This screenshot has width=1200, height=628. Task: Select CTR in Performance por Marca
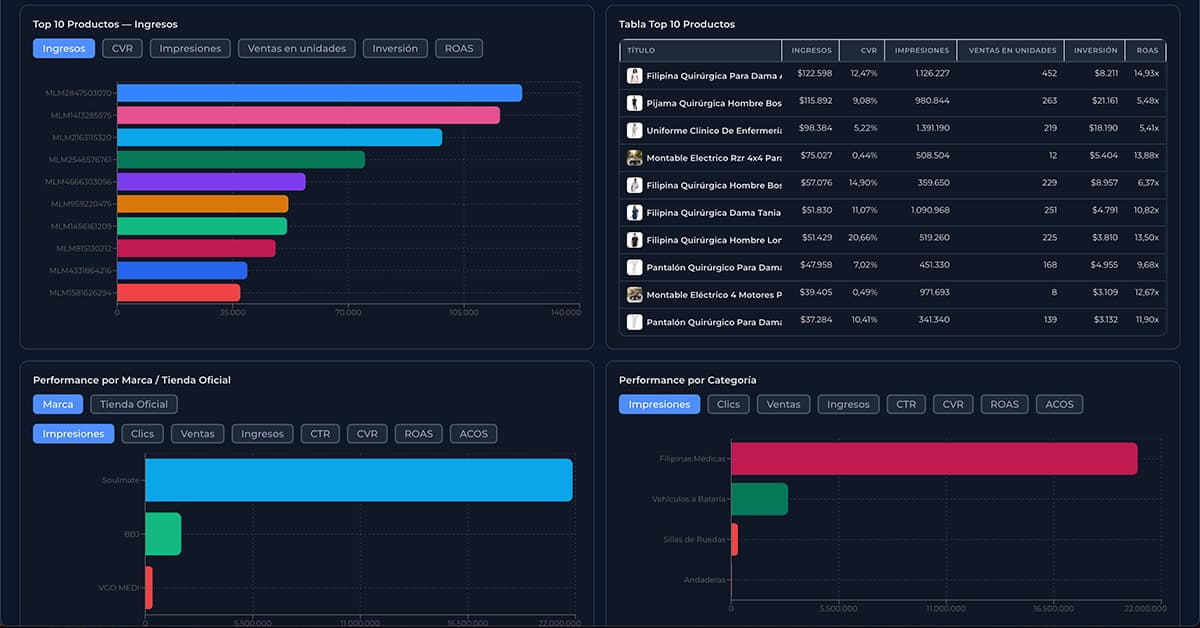pos(320,434)
